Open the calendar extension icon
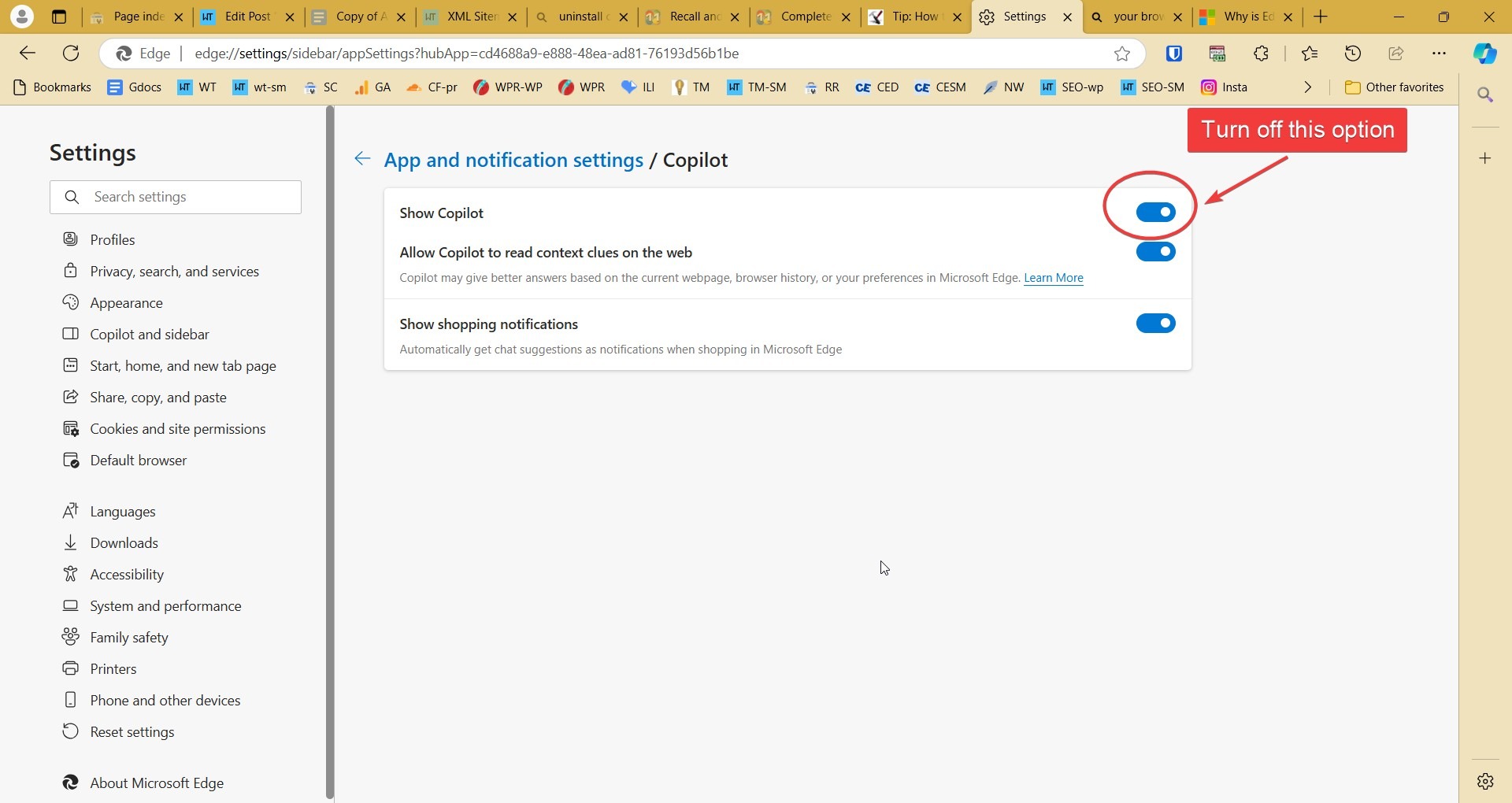Image resolution: width=1512 pixels, height=803 pixels. point(1217,53)
